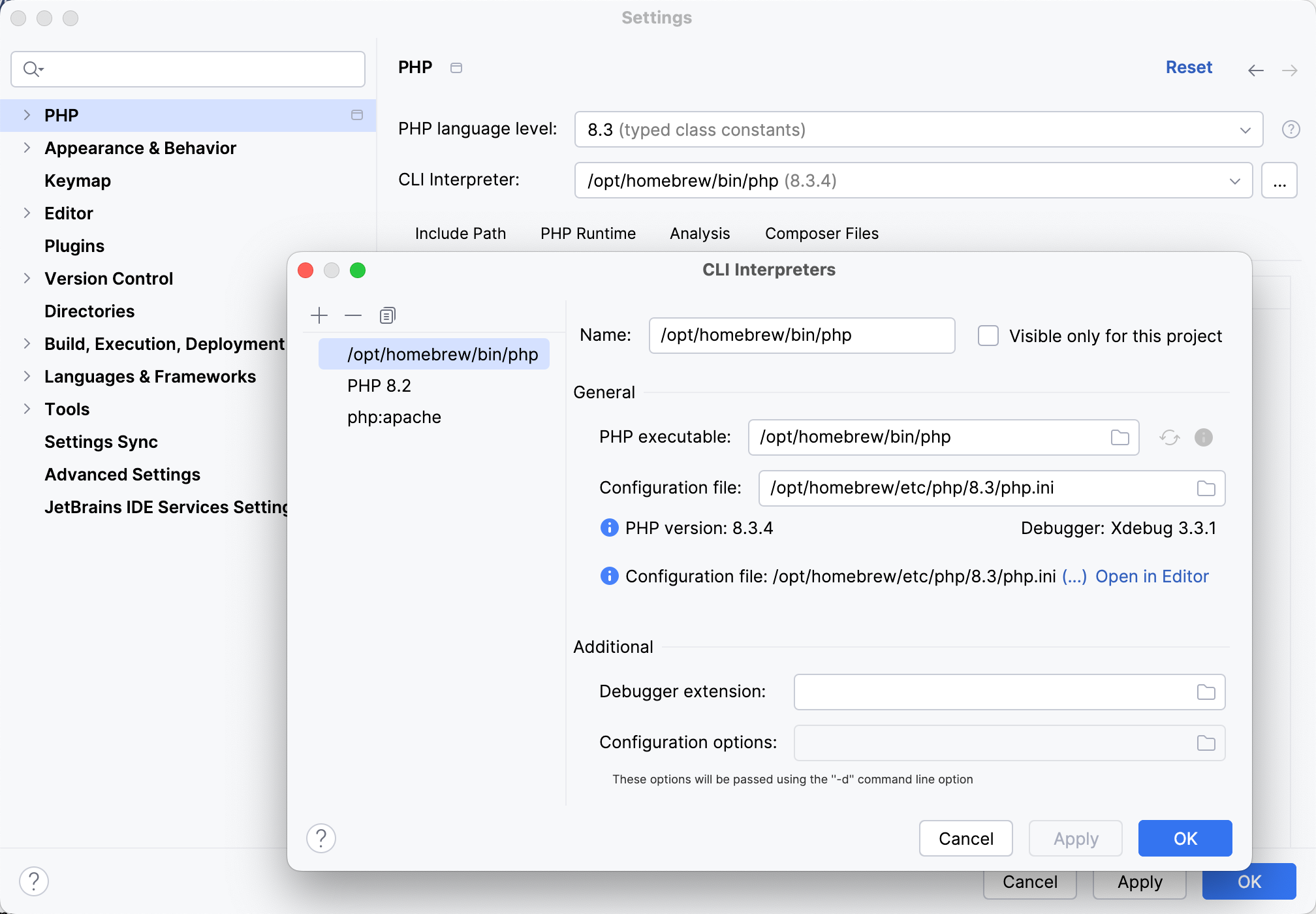This screenshot has width=1316, height=914.
Task: Open help from the dialog's question mark icon
Action: pos(321,838)
